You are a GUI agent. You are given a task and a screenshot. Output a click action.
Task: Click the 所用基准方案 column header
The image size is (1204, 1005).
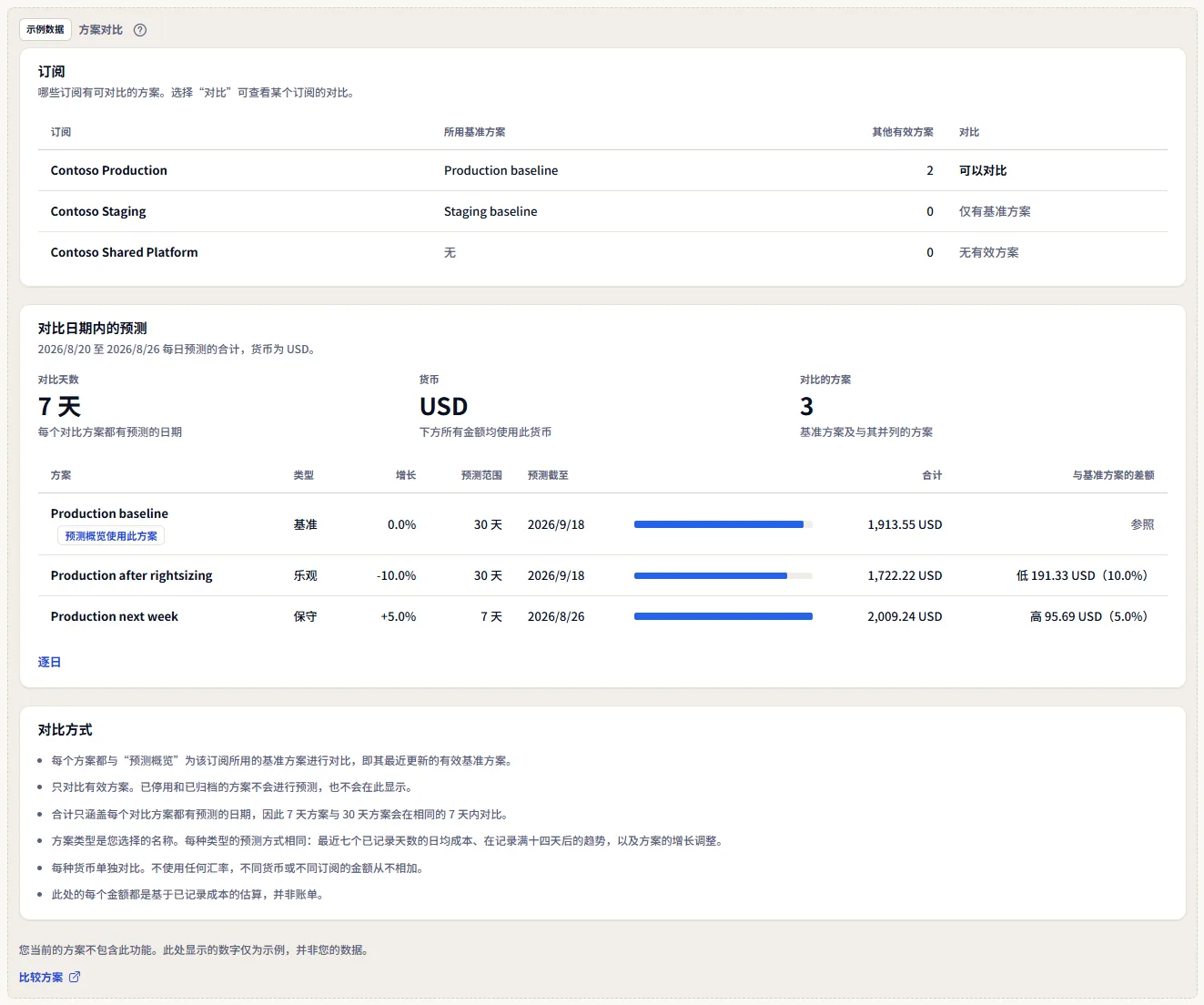click(474, 132)
